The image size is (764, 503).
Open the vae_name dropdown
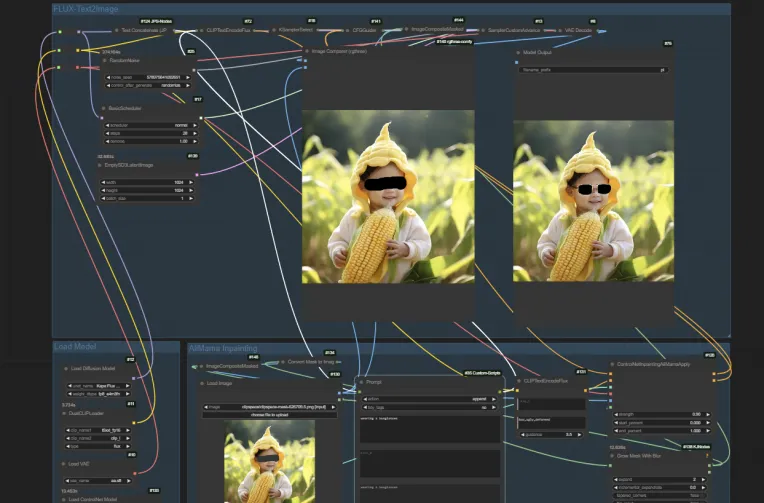(98, 481)
